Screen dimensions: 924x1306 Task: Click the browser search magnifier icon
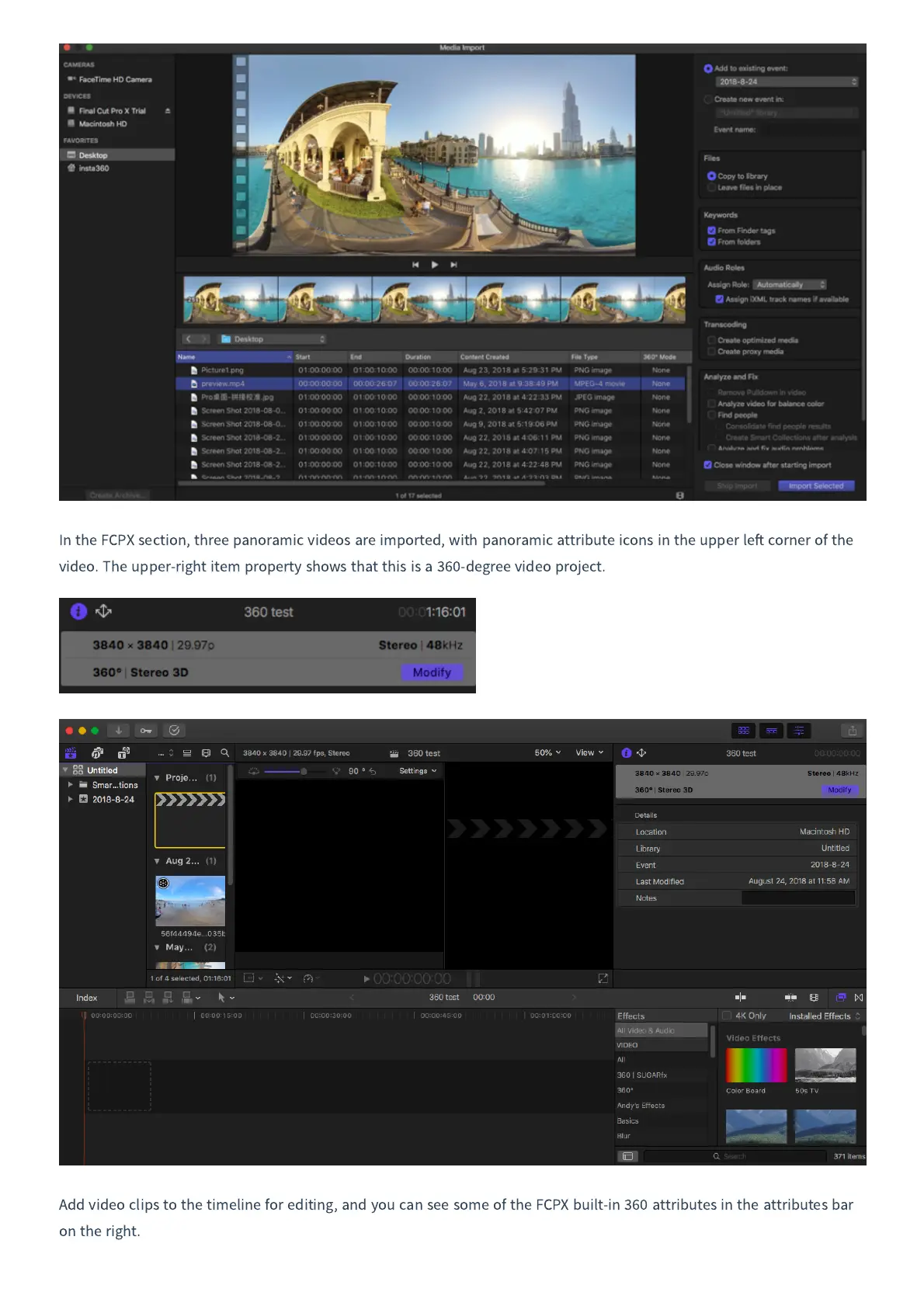(224, 752)
